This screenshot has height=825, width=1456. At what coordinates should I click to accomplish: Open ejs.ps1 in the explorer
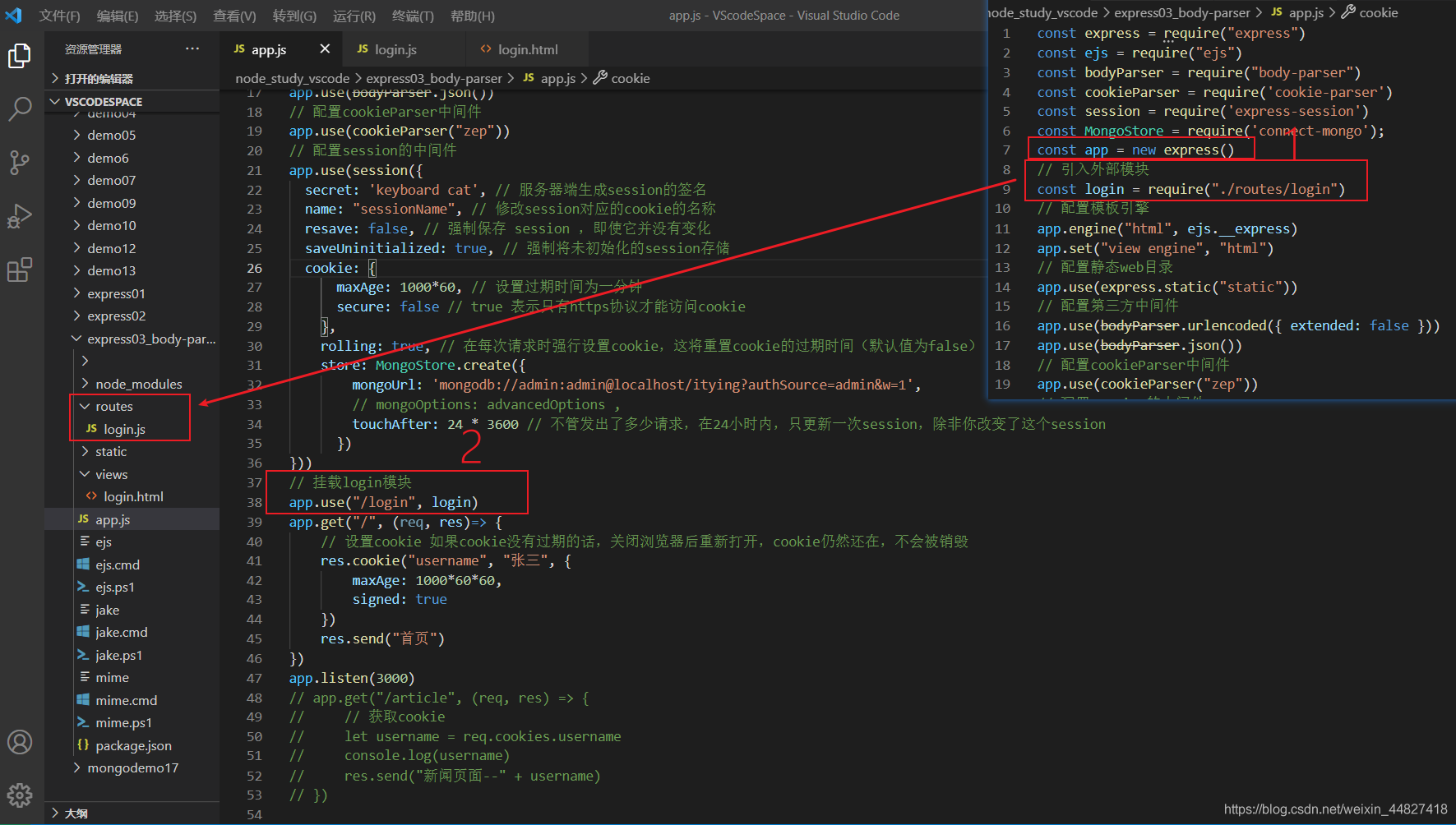[x=132, y=587]
